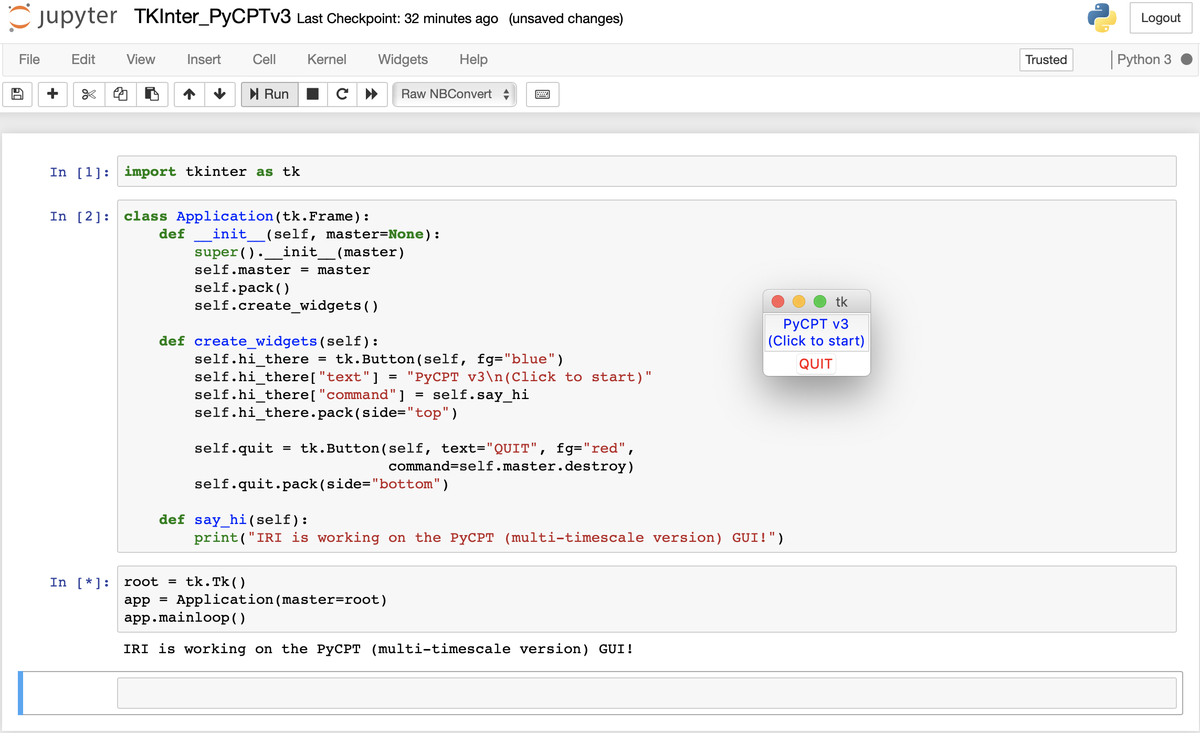Open the Cell menu
1200x733 pixels.
(264, 59)
